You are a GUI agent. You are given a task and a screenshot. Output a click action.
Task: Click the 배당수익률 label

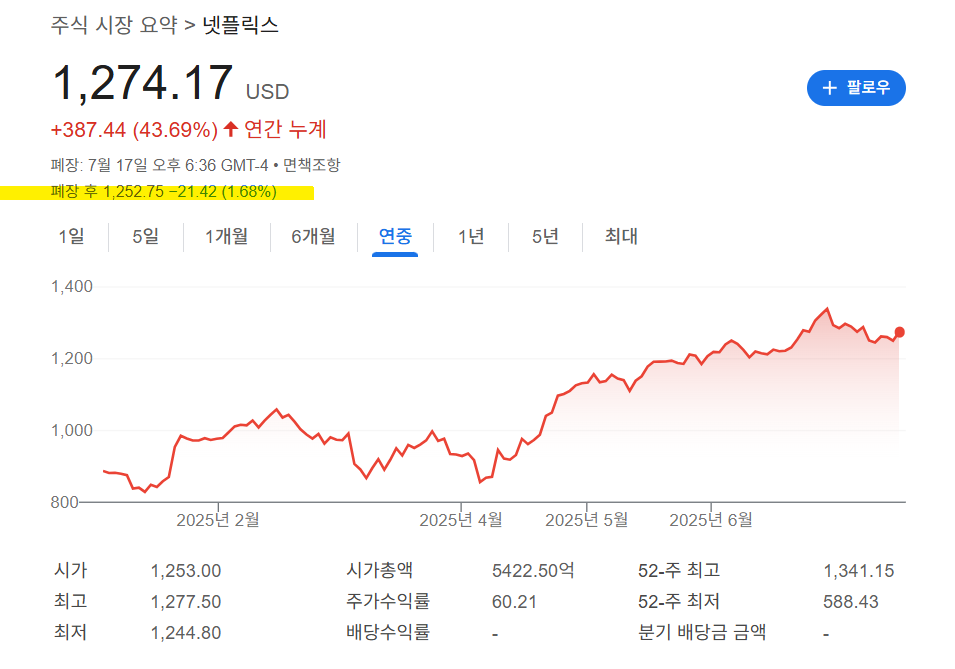(388, 632)
